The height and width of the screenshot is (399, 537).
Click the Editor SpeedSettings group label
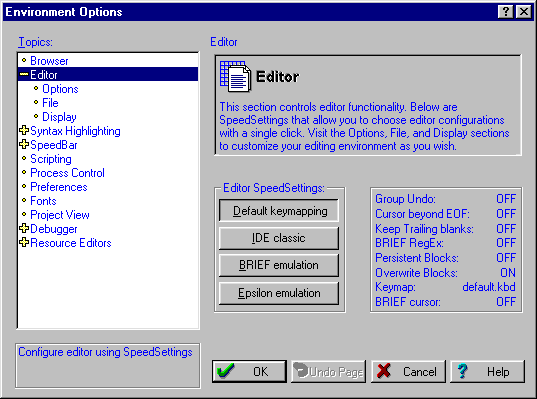[x=274, y=188]
